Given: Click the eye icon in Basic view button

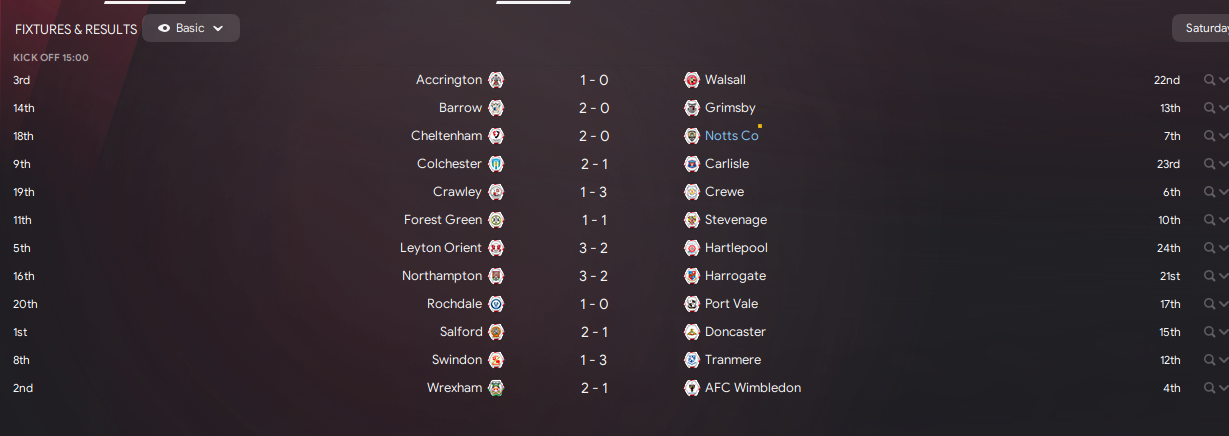Looking at the screenshot, I should coord(164,29).
